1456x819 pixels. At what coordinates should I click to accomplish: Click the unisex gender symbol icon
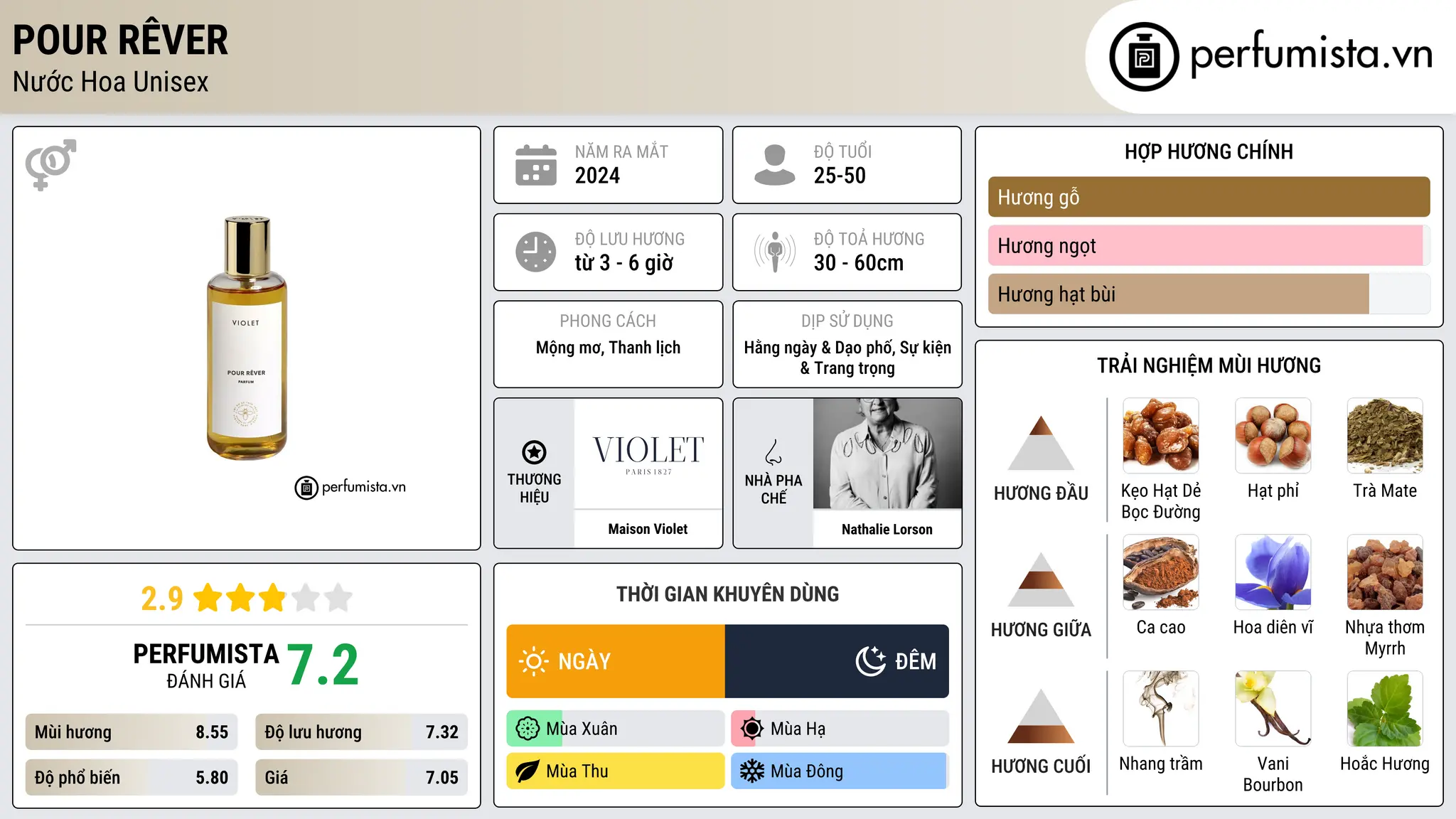pyautogui.click(x=50, y=164)
